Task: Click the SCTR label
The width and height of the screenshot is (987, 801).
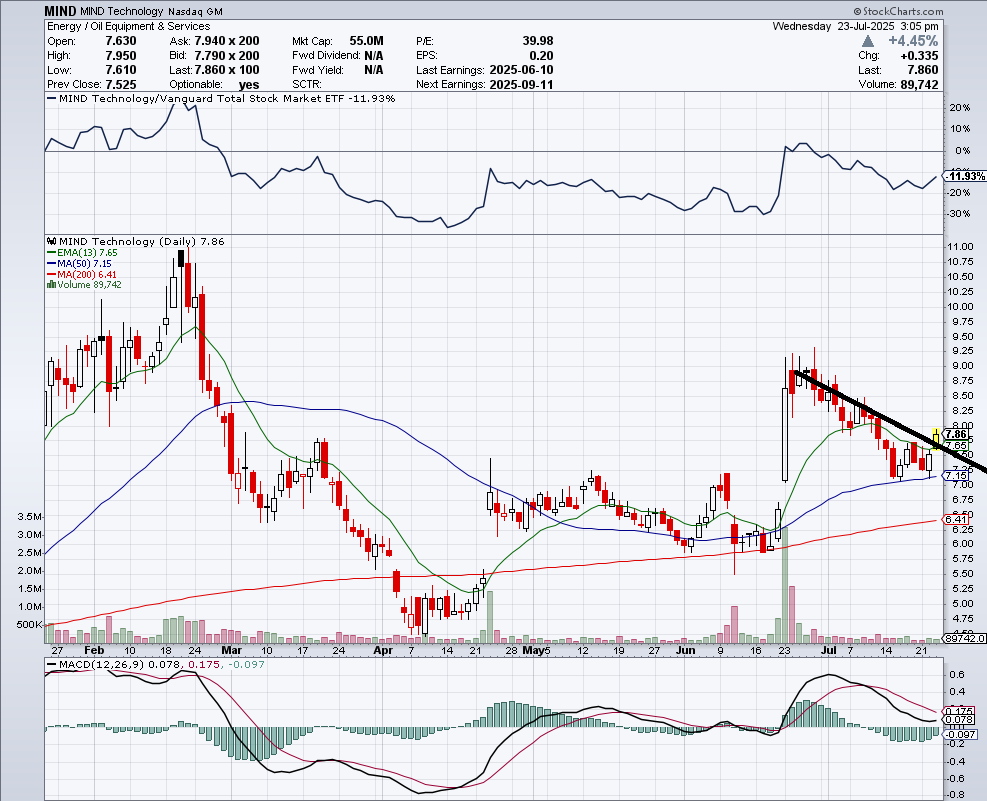Action: [307, 84]
